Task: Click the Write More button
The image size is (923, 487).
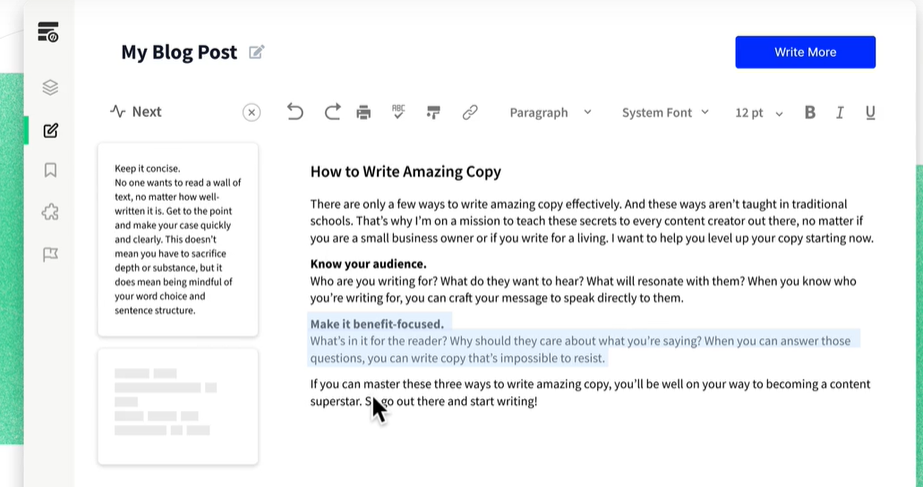Action: click(x=805, y=52)
